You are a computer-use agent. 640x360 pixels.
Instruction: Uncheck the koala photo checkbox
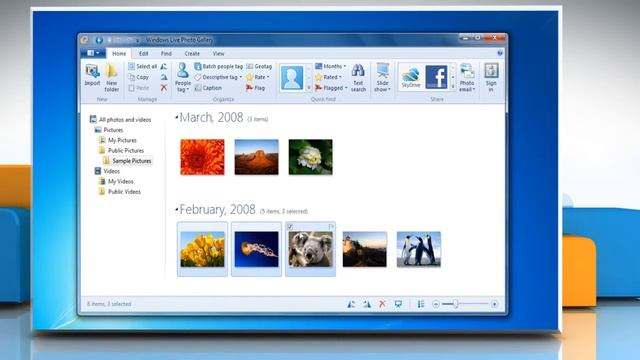point(290,227)
